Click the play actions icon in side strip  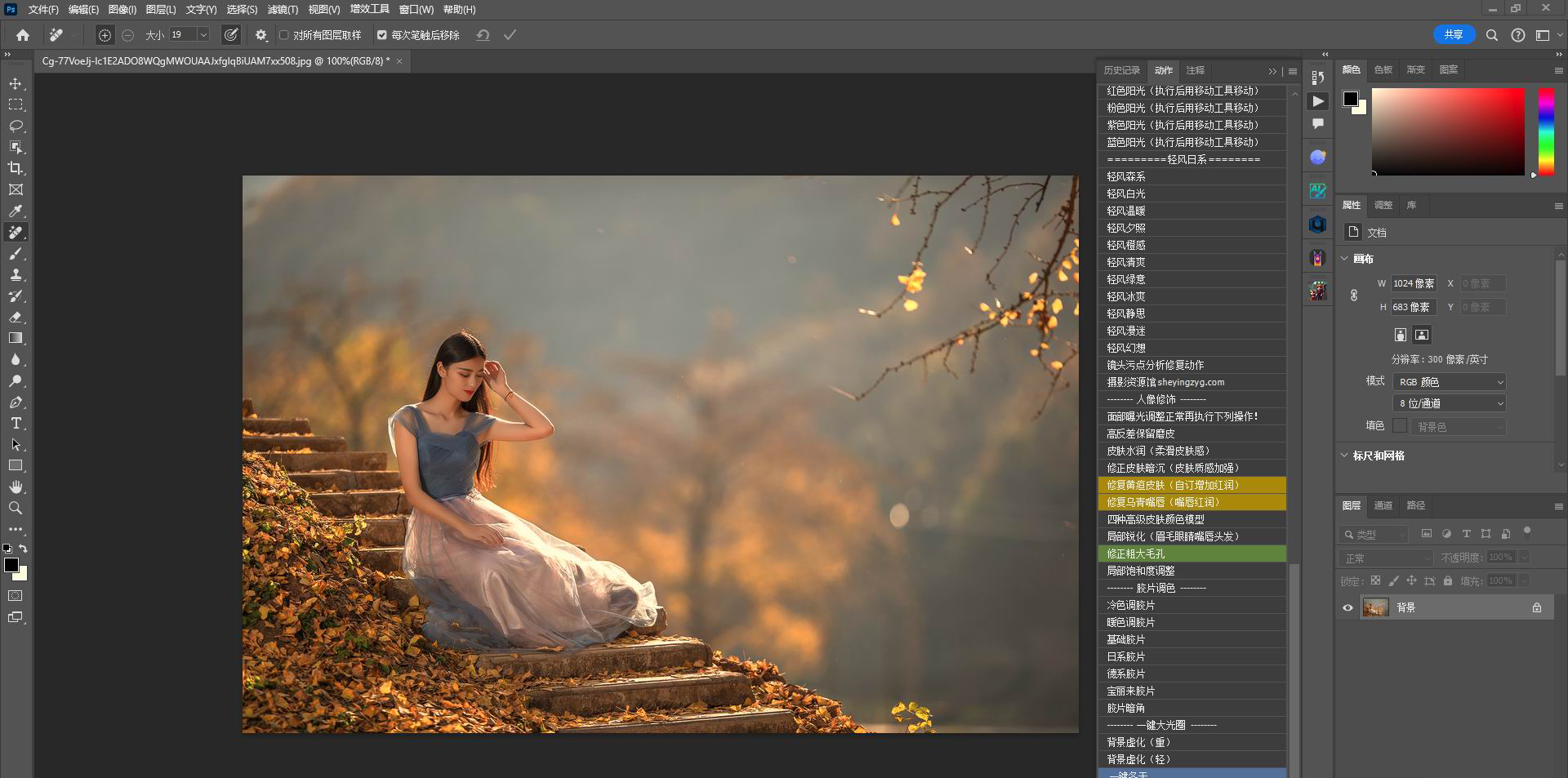coord(1317,100)
